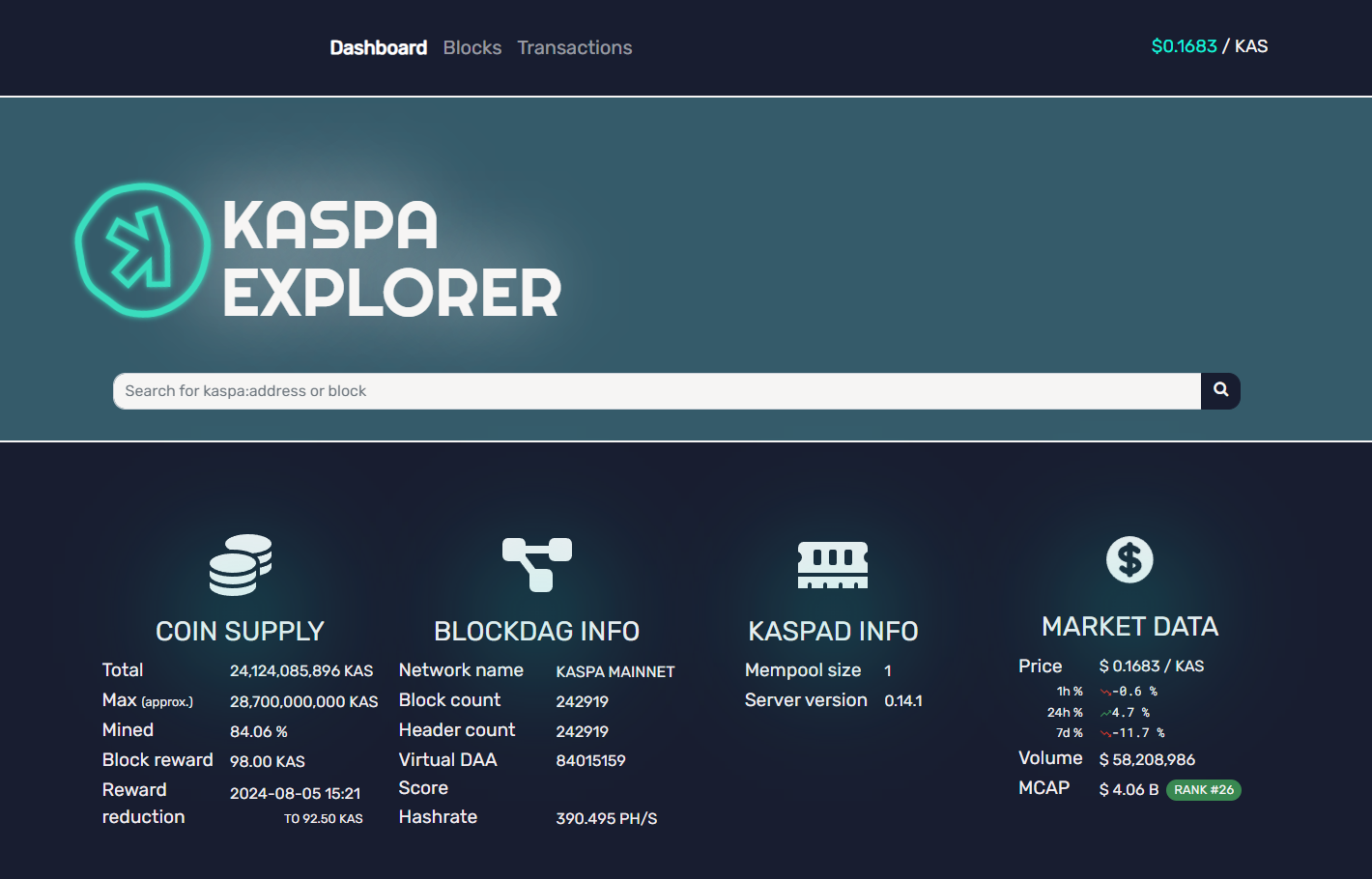Click the Kaspad Info memory chip icon
Viewport: 1372px width, 879px height.
(833, 565)
